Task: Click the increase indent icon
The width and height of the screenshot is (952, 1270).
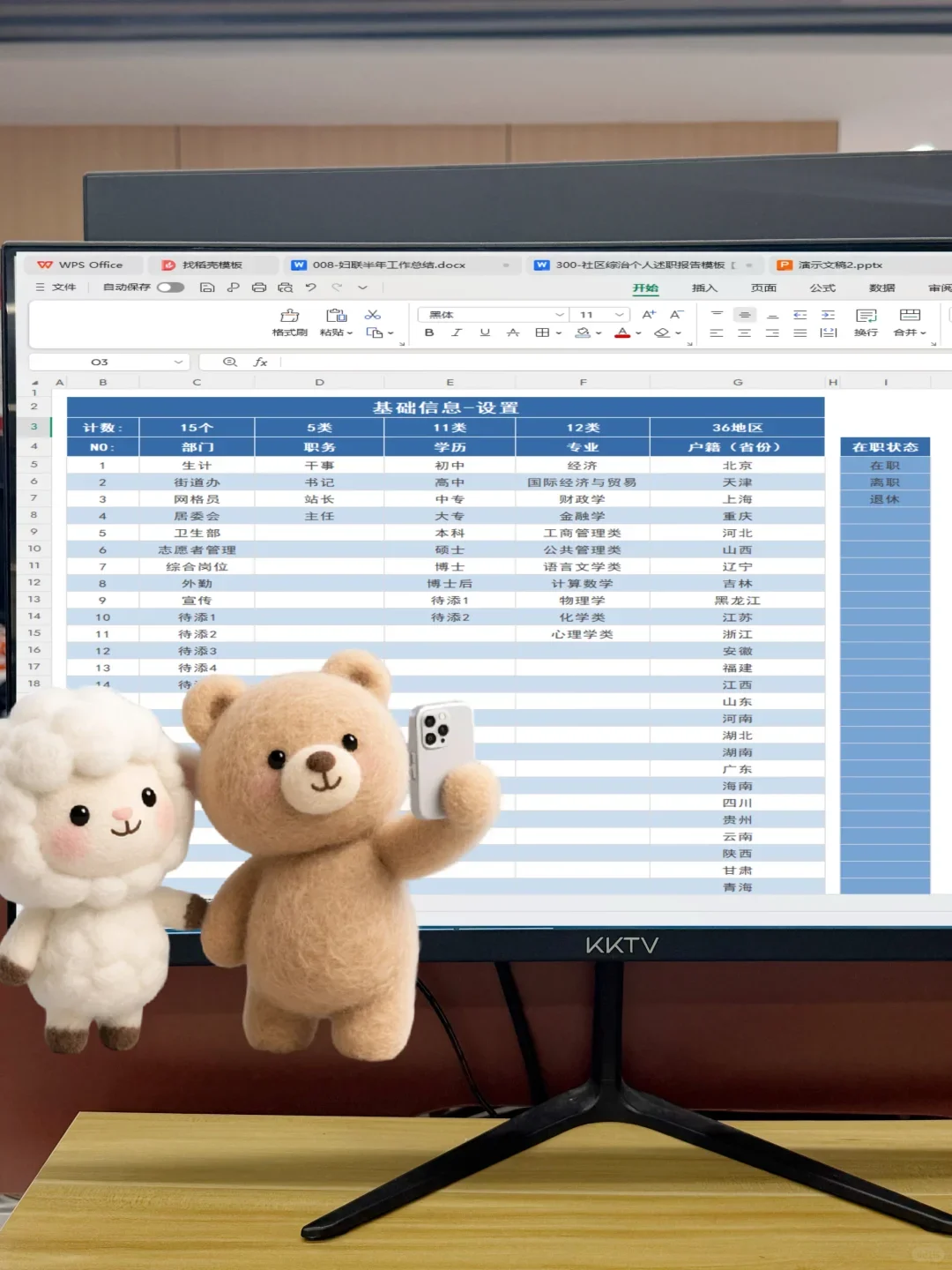Action: (x=829, y=315)
